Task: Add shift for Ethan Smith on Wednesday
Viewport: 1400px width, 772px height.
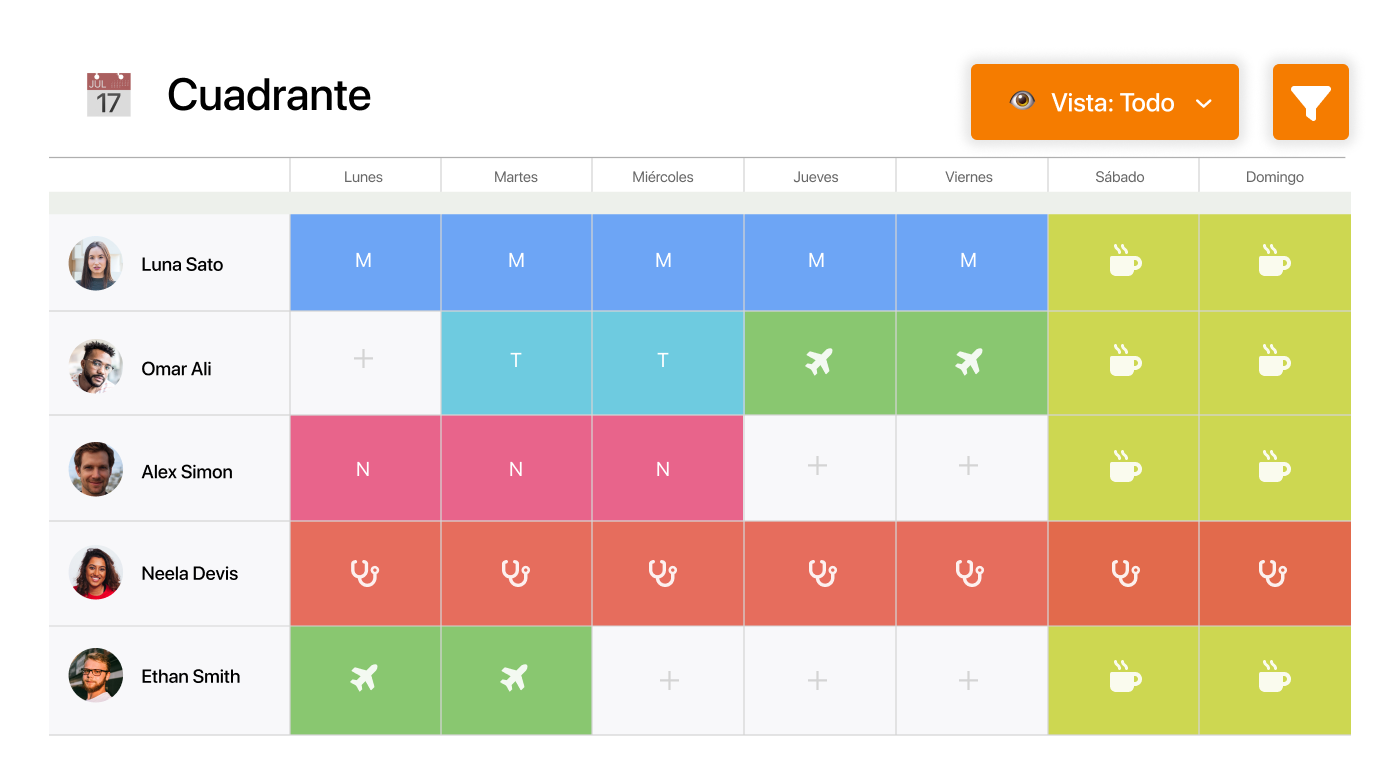Action: pos(669,681)
